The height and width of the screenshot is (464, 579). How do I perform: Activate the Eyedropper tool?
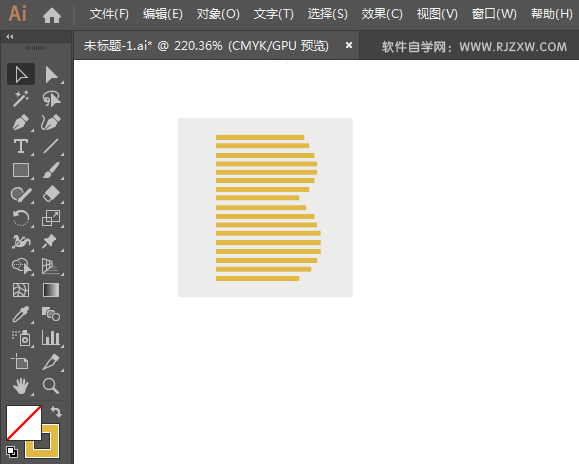pos(21,314)
